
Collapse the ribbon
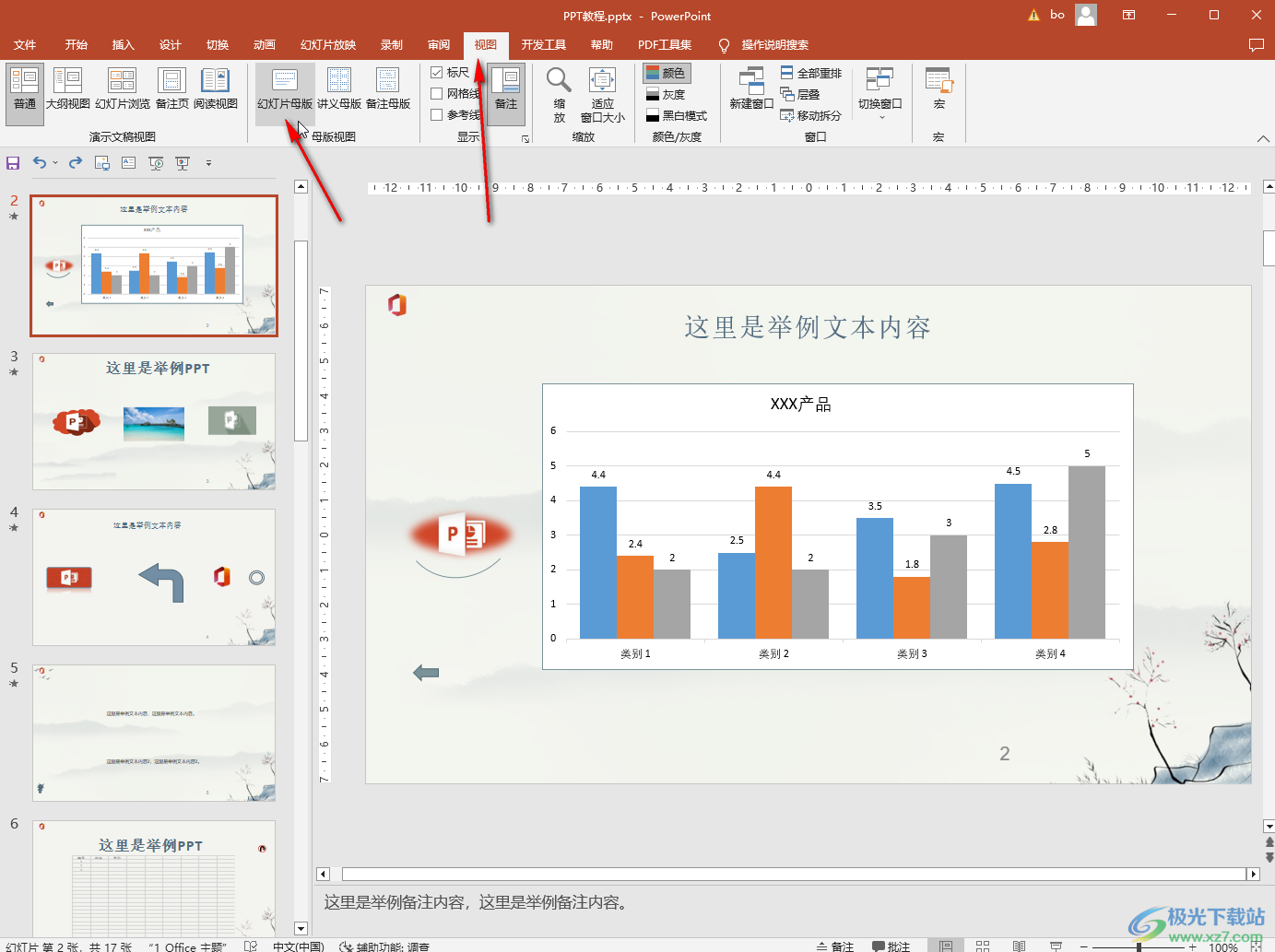coord(1263,138)
